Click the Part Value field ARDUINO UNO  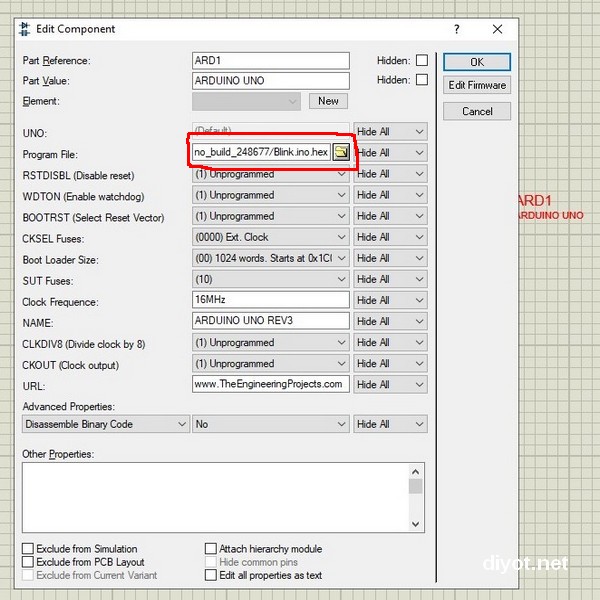coord(271,81)
